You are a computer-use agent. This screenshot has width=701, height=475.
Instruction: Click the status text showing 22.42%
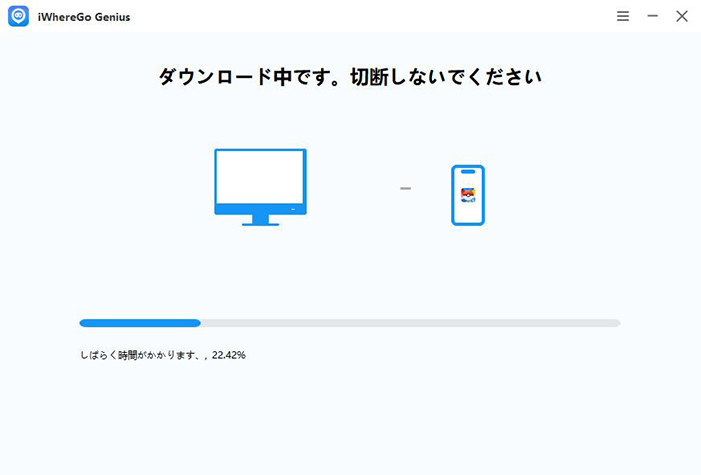click(x=163, y=355)
